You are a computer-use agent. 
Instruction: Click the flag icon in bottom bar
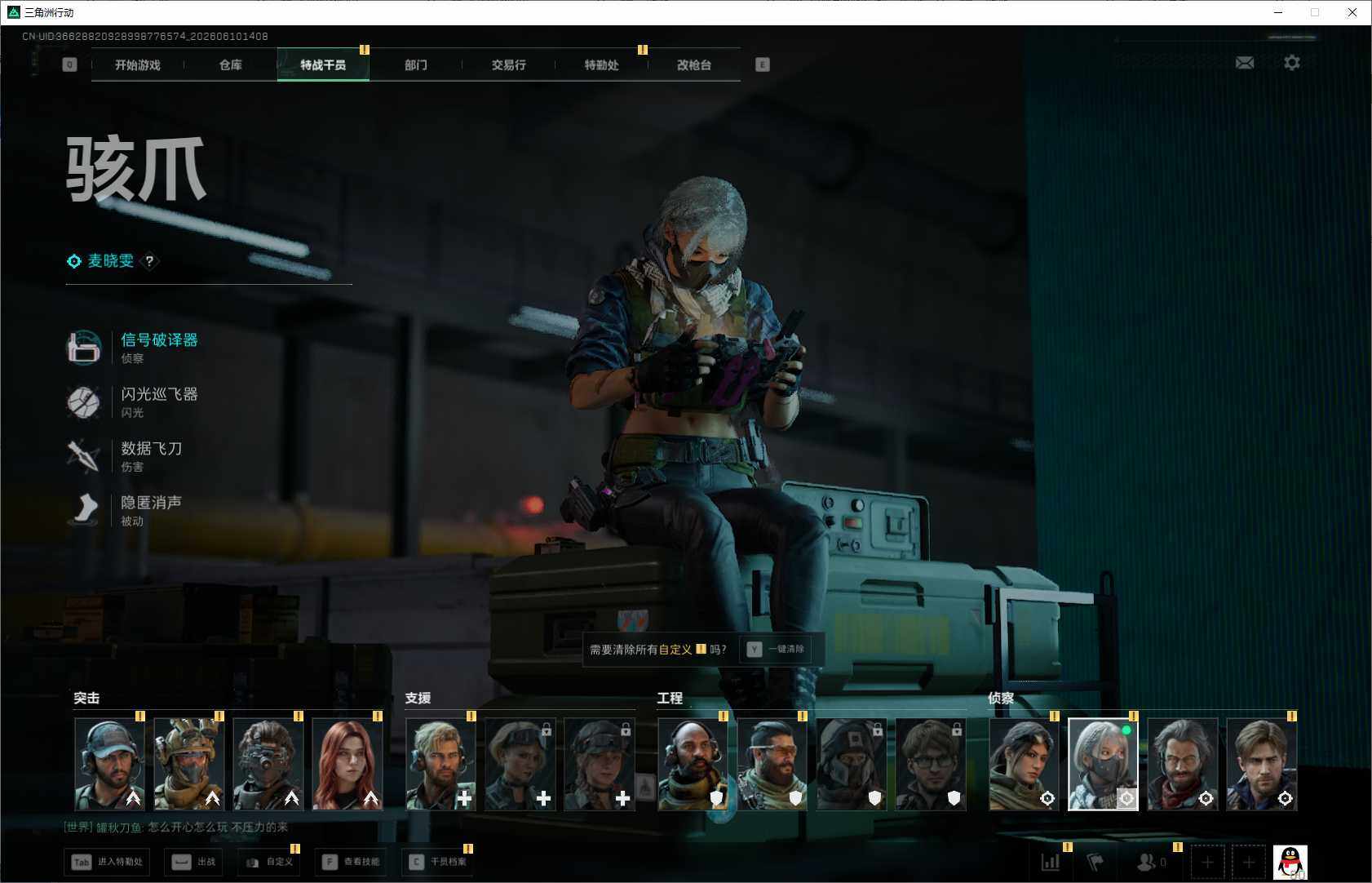(x=1095, y=862)
